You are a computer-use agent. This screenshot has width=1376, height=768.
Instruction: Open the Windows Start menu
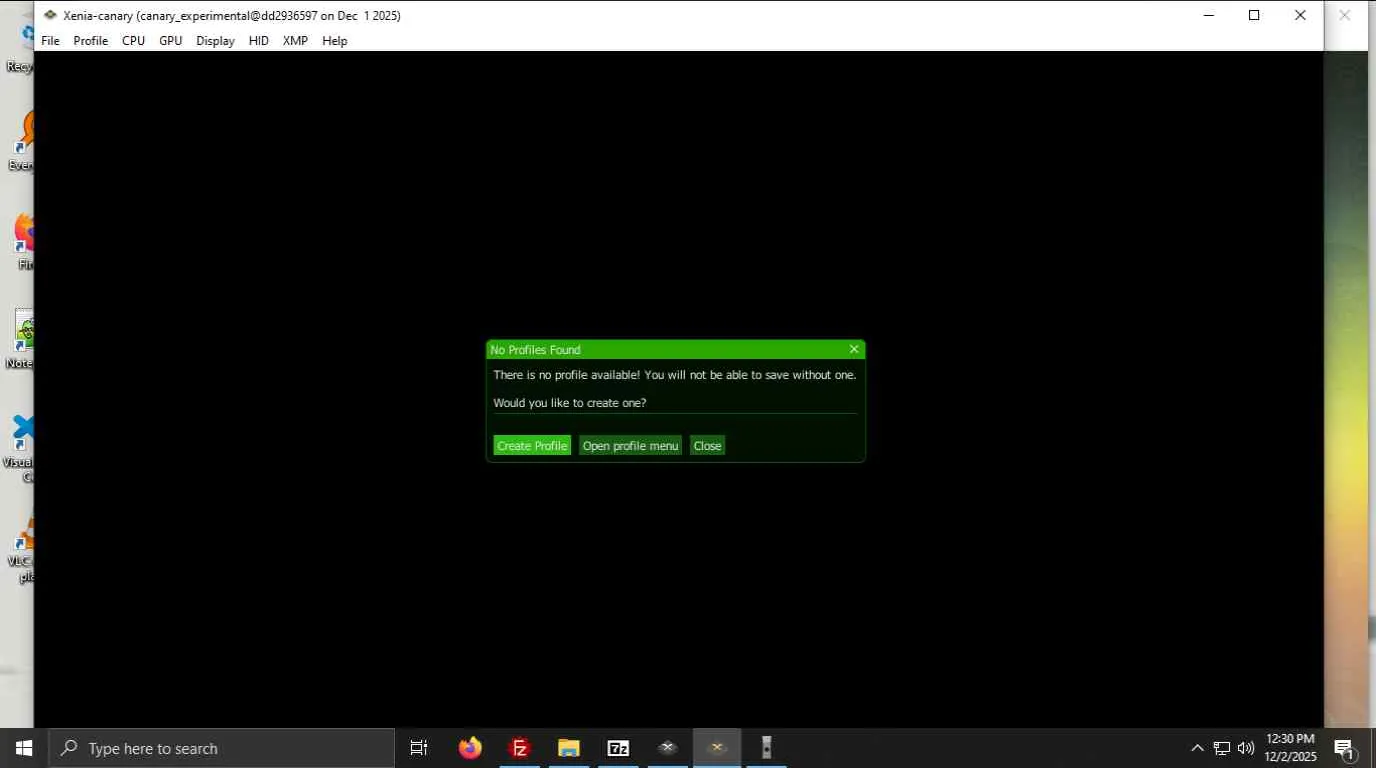click(24, 748)
